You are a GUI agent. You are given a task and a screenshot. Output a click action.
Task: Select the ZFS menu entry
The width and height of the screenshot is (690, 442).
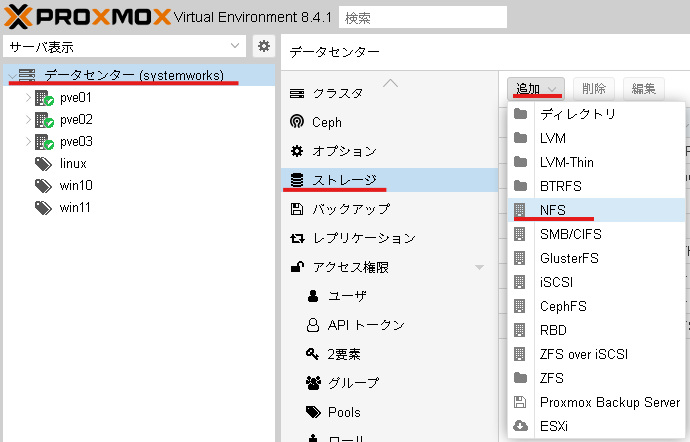(596, 378)
